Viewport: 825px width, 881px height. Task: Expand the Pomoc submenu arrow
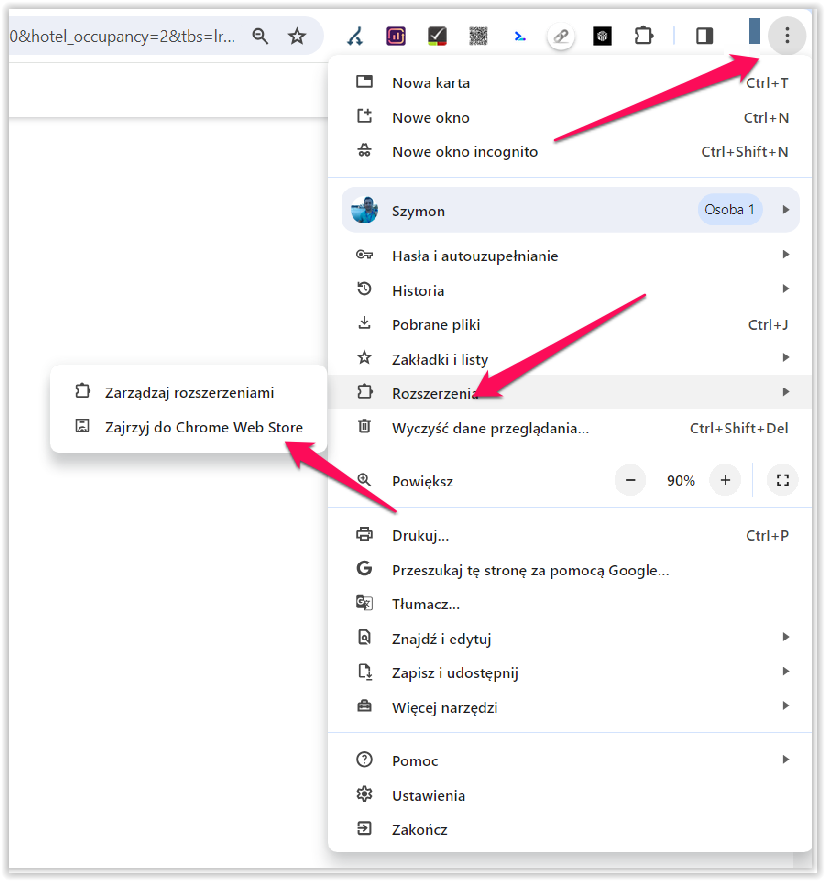pyautogui.click(x=786, y=759)
